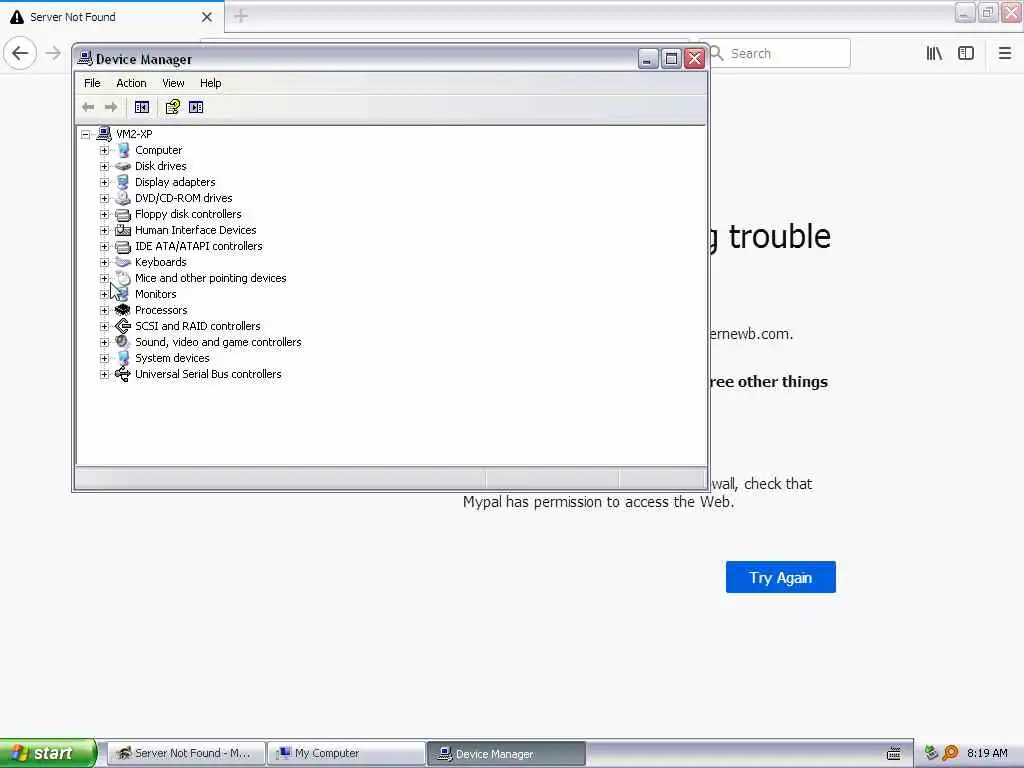The width and height of the screenshot is (1024, 768).
Task: Switch to Server Not Found taskbar button
Action: tap(185, 753)
